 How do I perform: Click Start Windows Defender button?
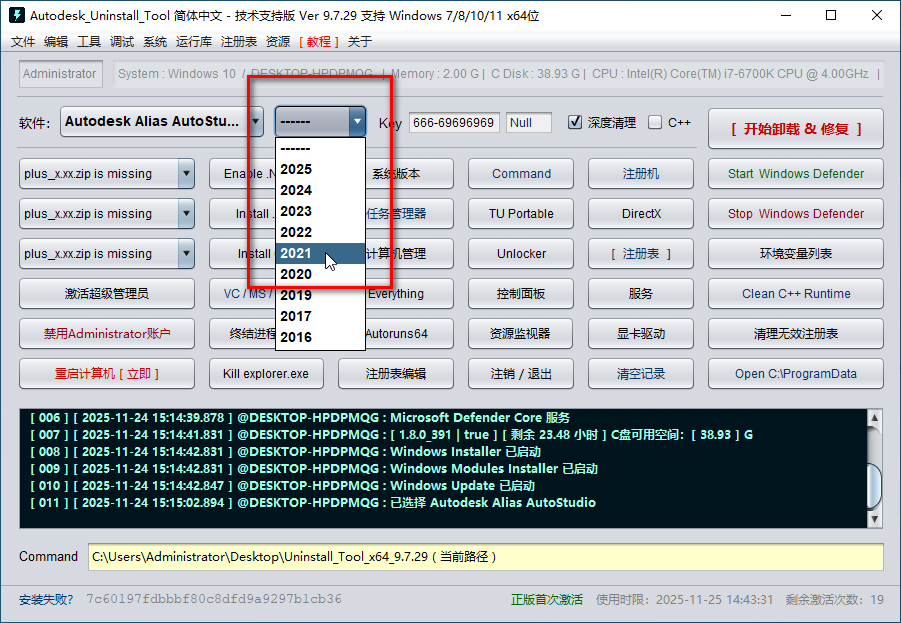796,174
